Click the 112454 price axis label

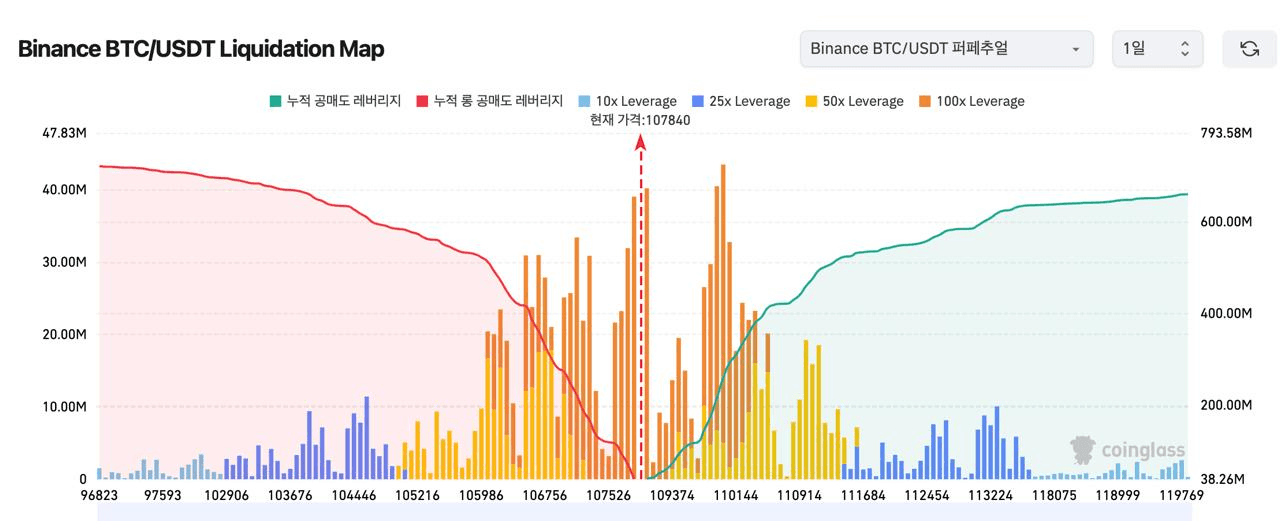[x=928, y=495]
